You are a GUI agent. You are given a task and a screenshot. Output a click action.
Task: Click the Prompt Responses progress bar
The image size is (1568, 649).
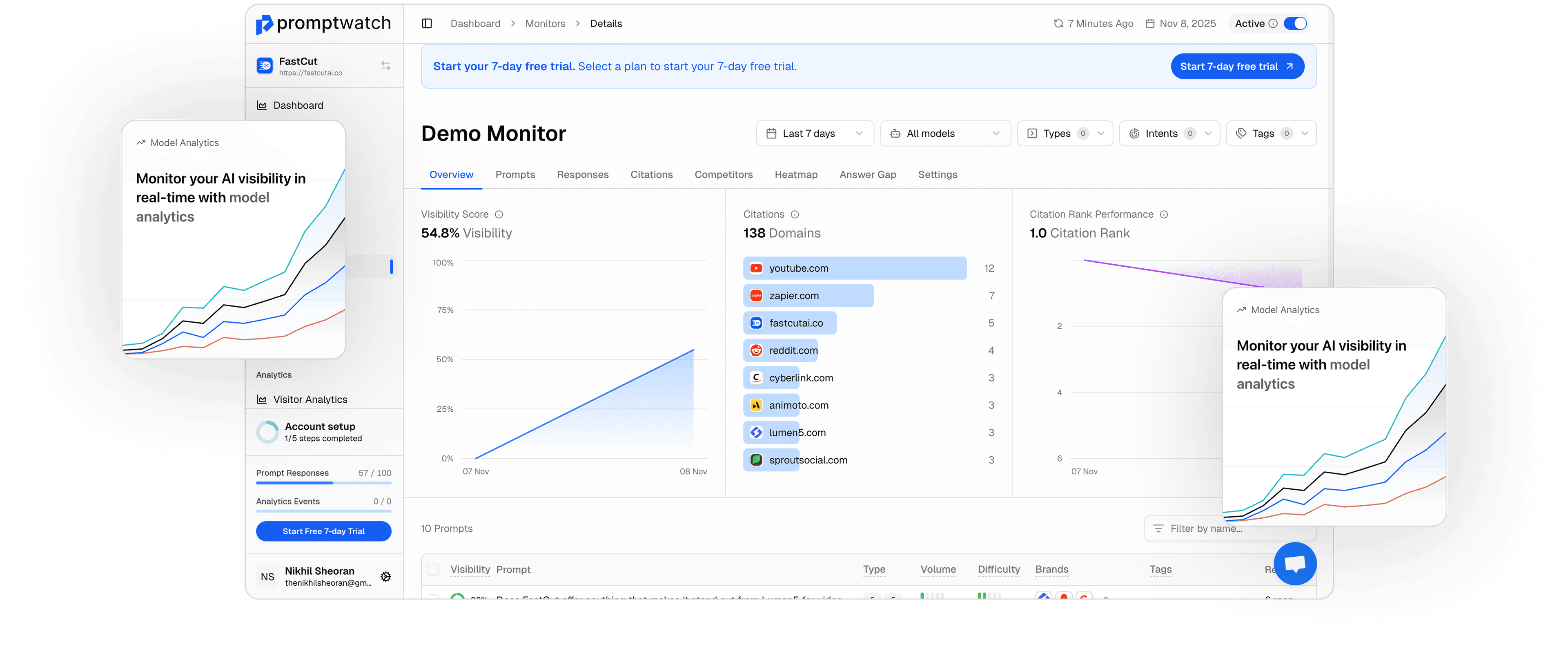point(323,483)
